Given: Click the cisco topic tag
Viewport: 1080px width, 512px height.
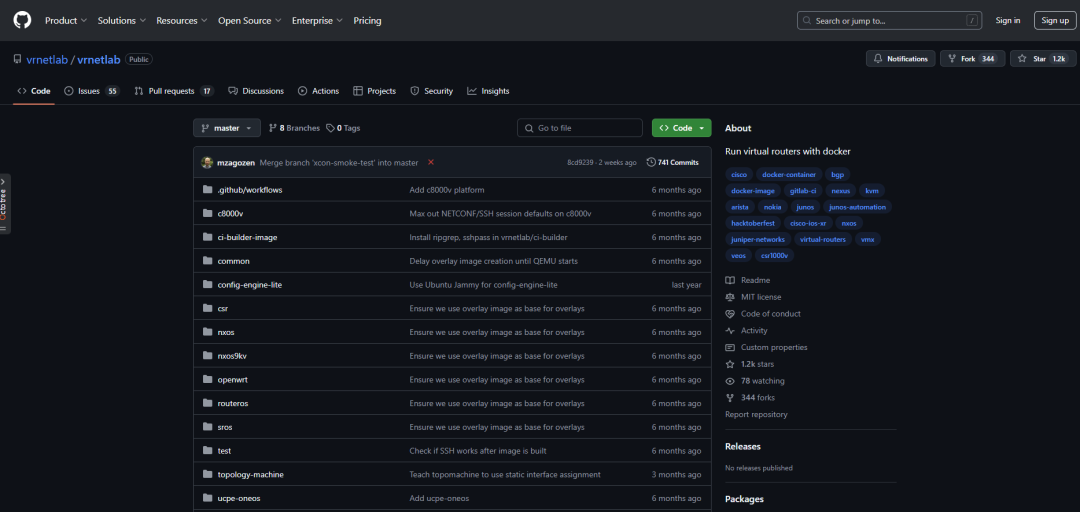Looking at the screenshot, I should point(738,175).
